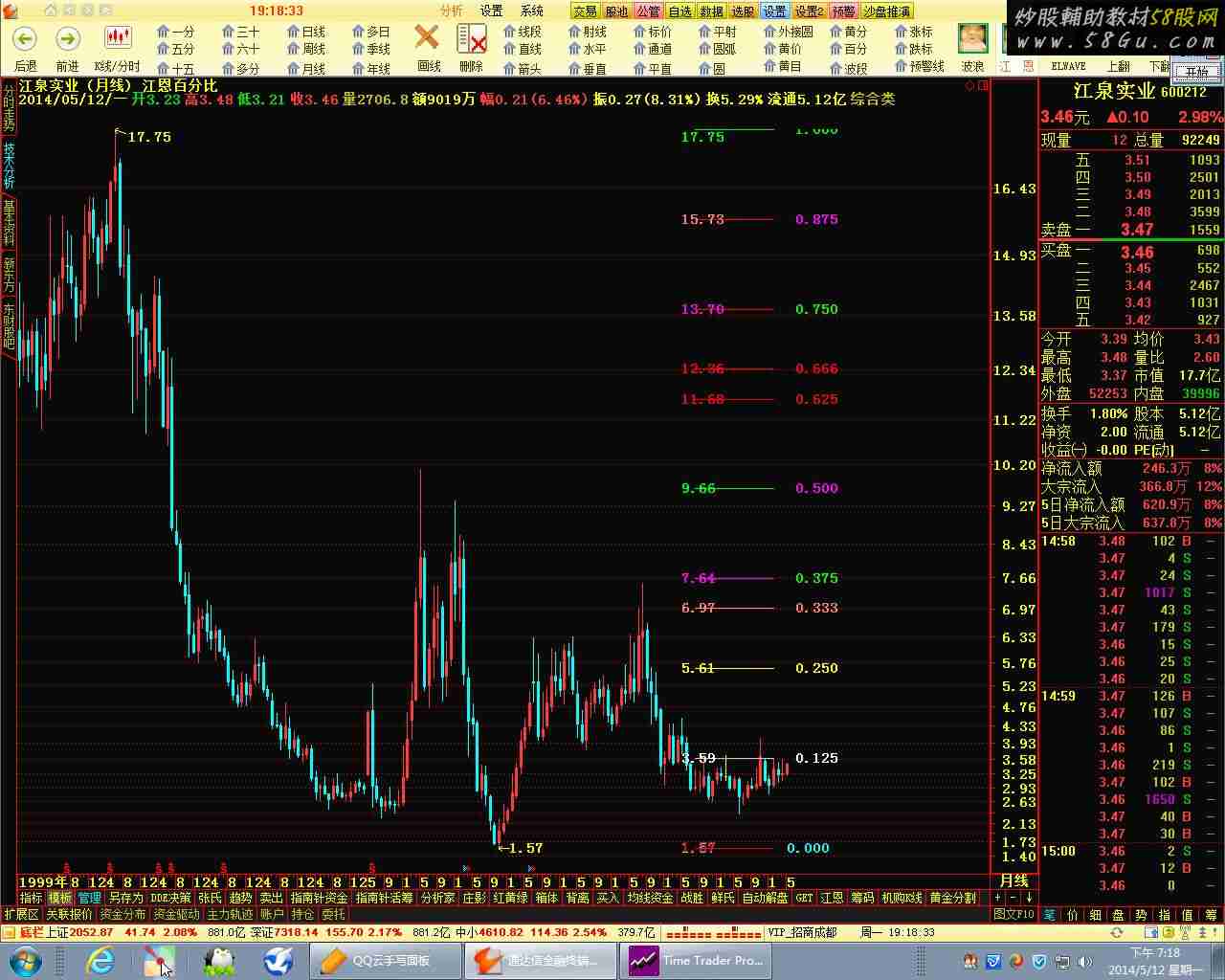Expand the 扩展区 panel
This screenshot has height=980, width=1225.
pos(21,915)
